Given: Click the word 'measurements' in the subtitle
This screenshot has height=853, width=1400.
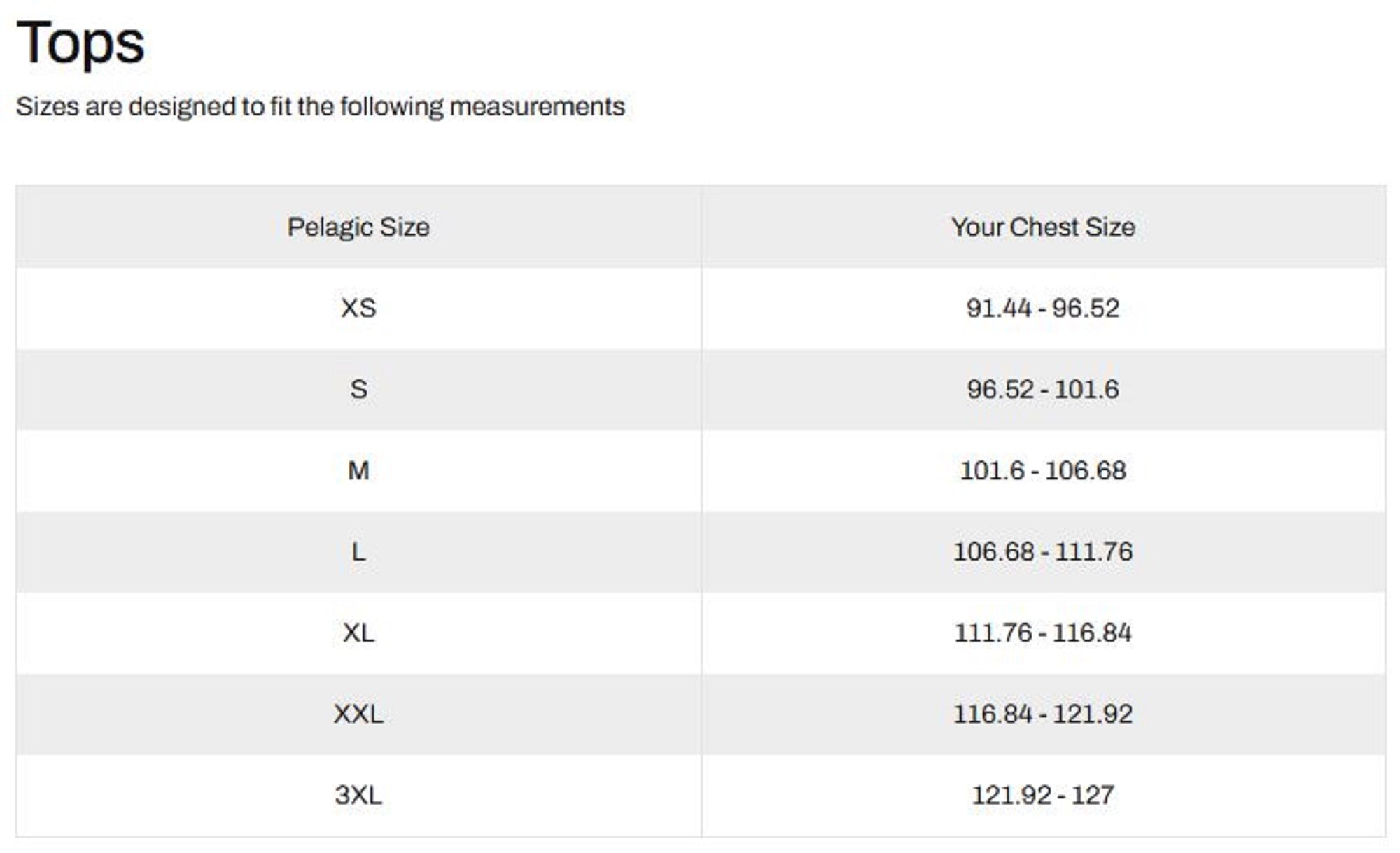Looking at the screenshot, I should 537,107.
